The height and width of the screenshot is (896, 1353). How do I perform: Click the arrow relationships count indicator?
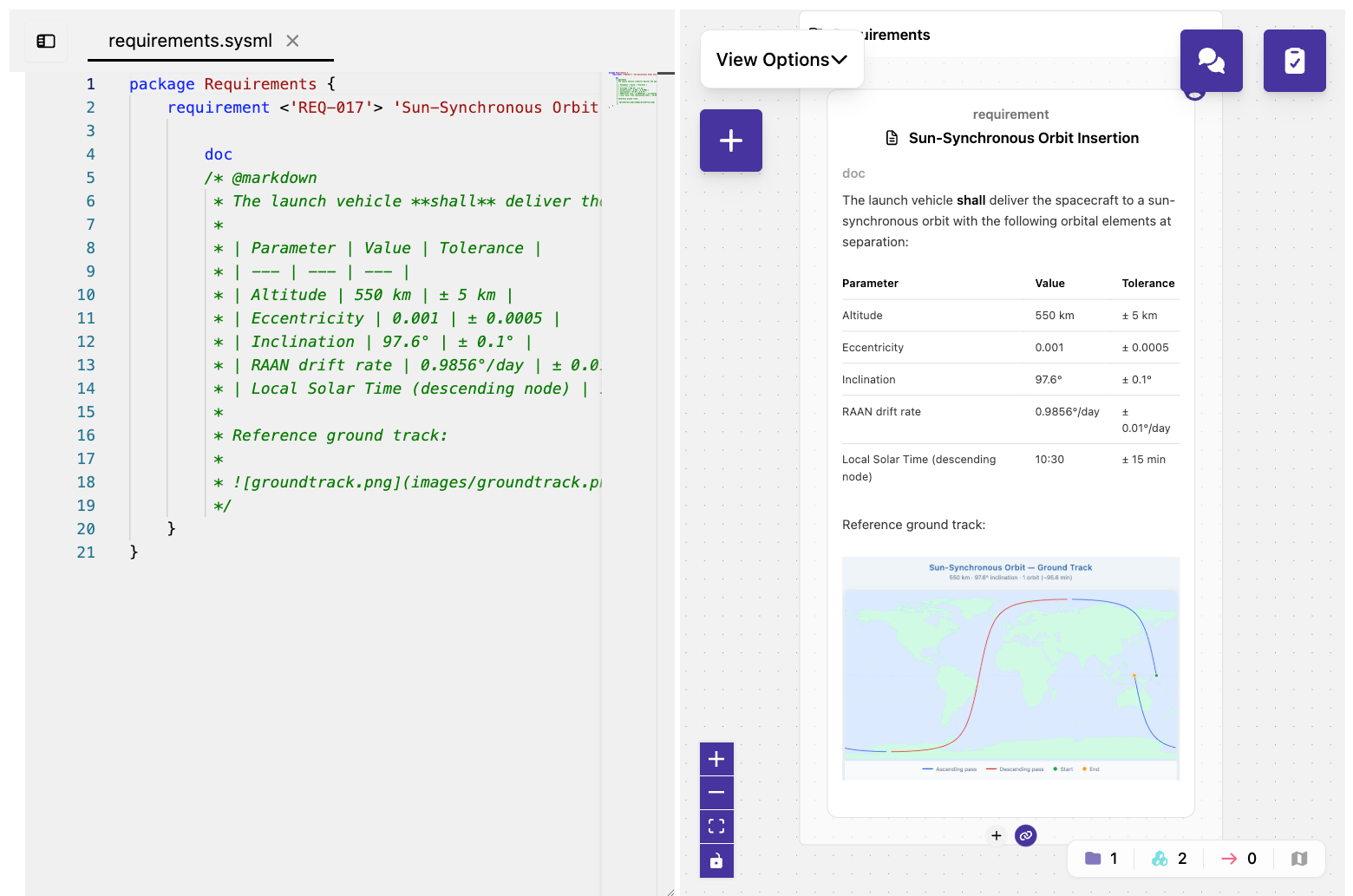[1238, 859]
